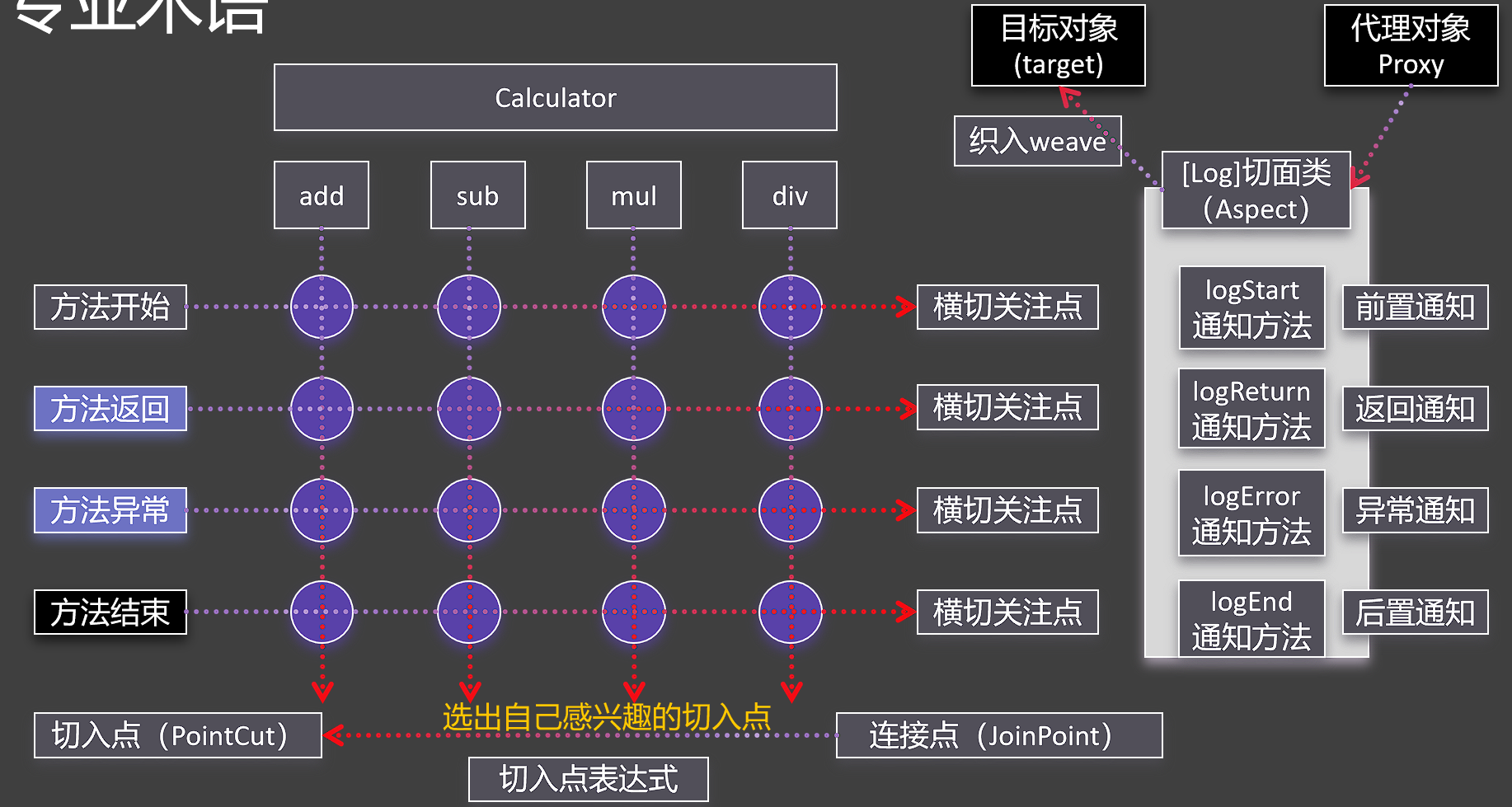The image size is (1512, 807).
Task: Click the circle where div meets 方法结束
Action: pos(791,612)
